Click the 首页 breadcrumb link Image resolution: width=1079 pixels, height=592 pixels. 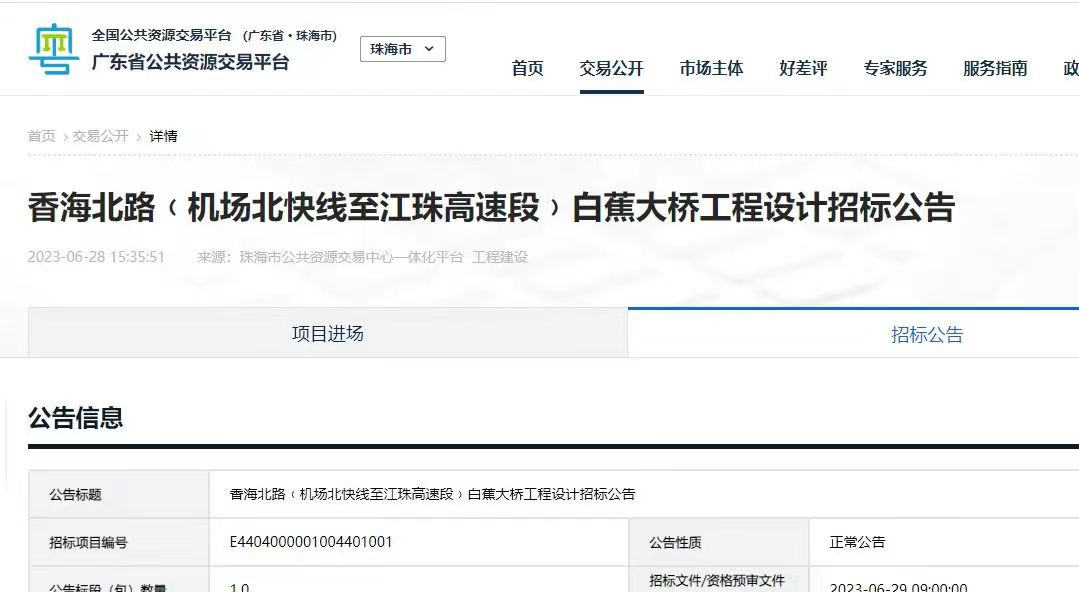pyautogui.click(x=42, y=136)
